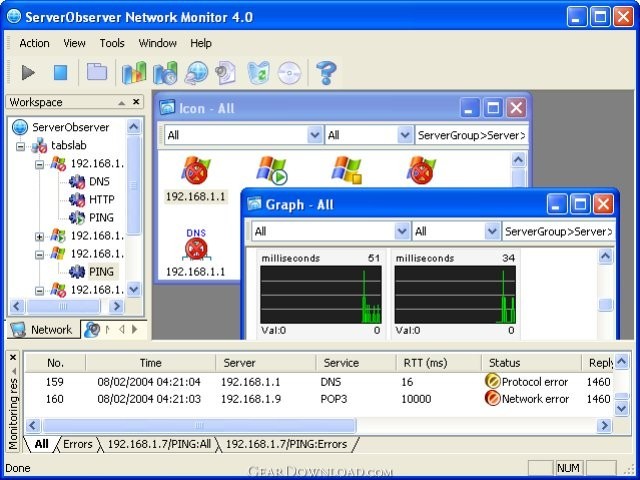Open the 192.168.1.7/PING:All tab

point(159,444)
